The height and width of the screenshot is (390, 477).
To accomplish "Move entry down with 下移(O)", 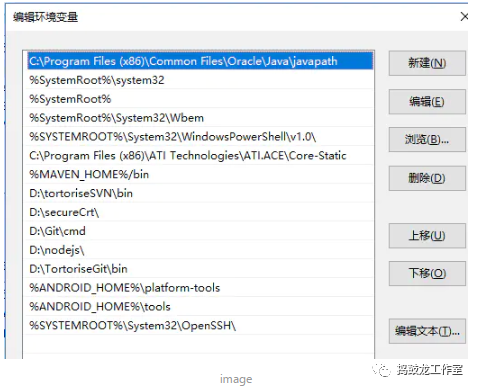I will [427, 273].
